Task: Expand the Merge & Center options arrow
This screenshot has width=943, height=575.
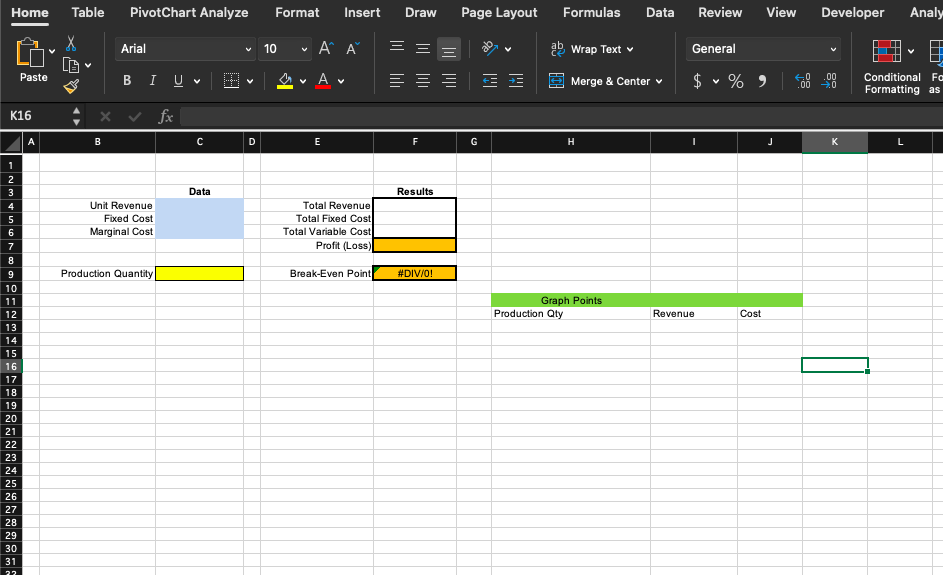Action: [659, 81]
